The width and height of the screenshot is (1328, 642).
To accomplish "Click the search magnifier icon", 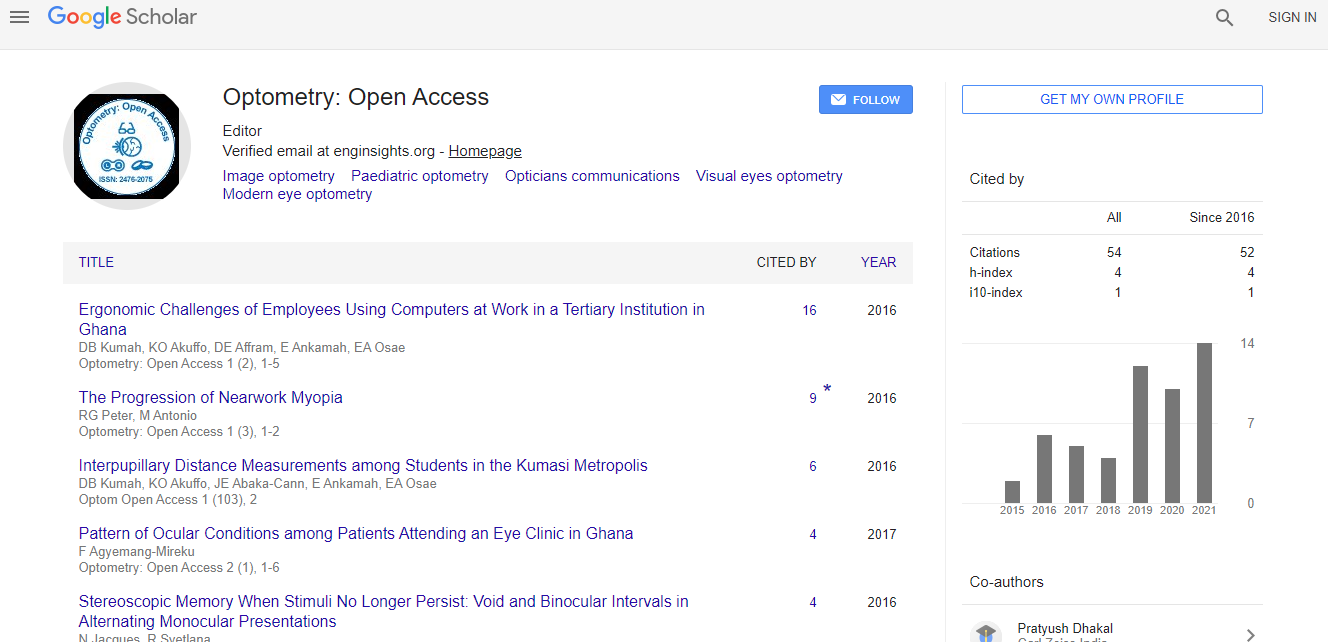I will 1224,17.
